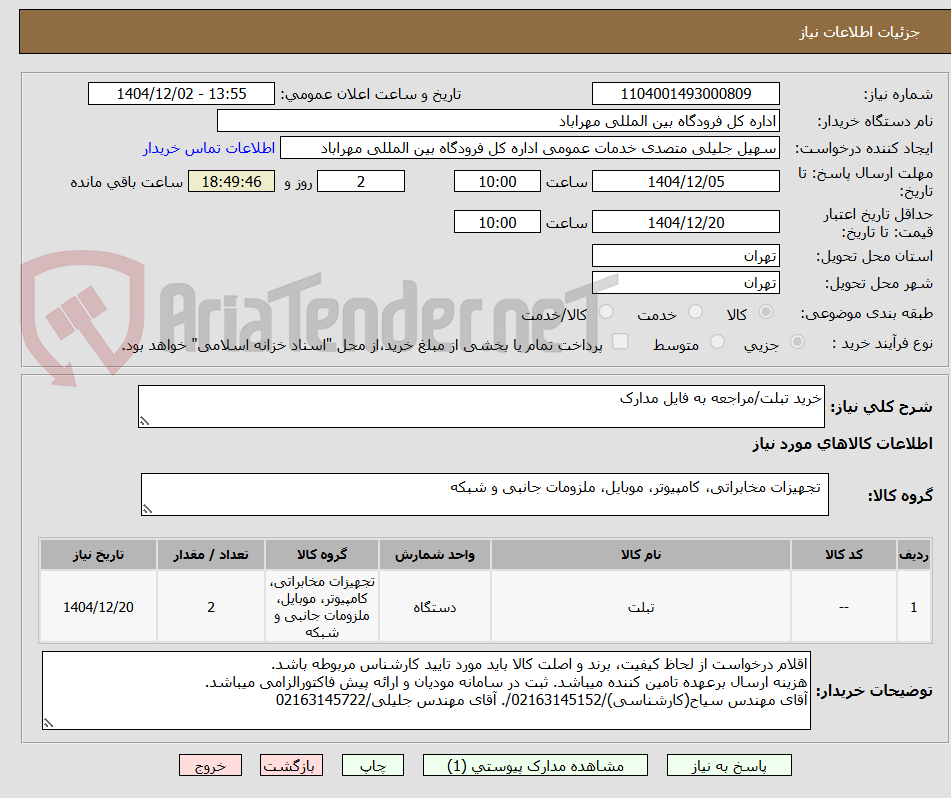This screenshot has height=798, width=951.
Task: Click the بازگشت back button
Action: [291, 765]
